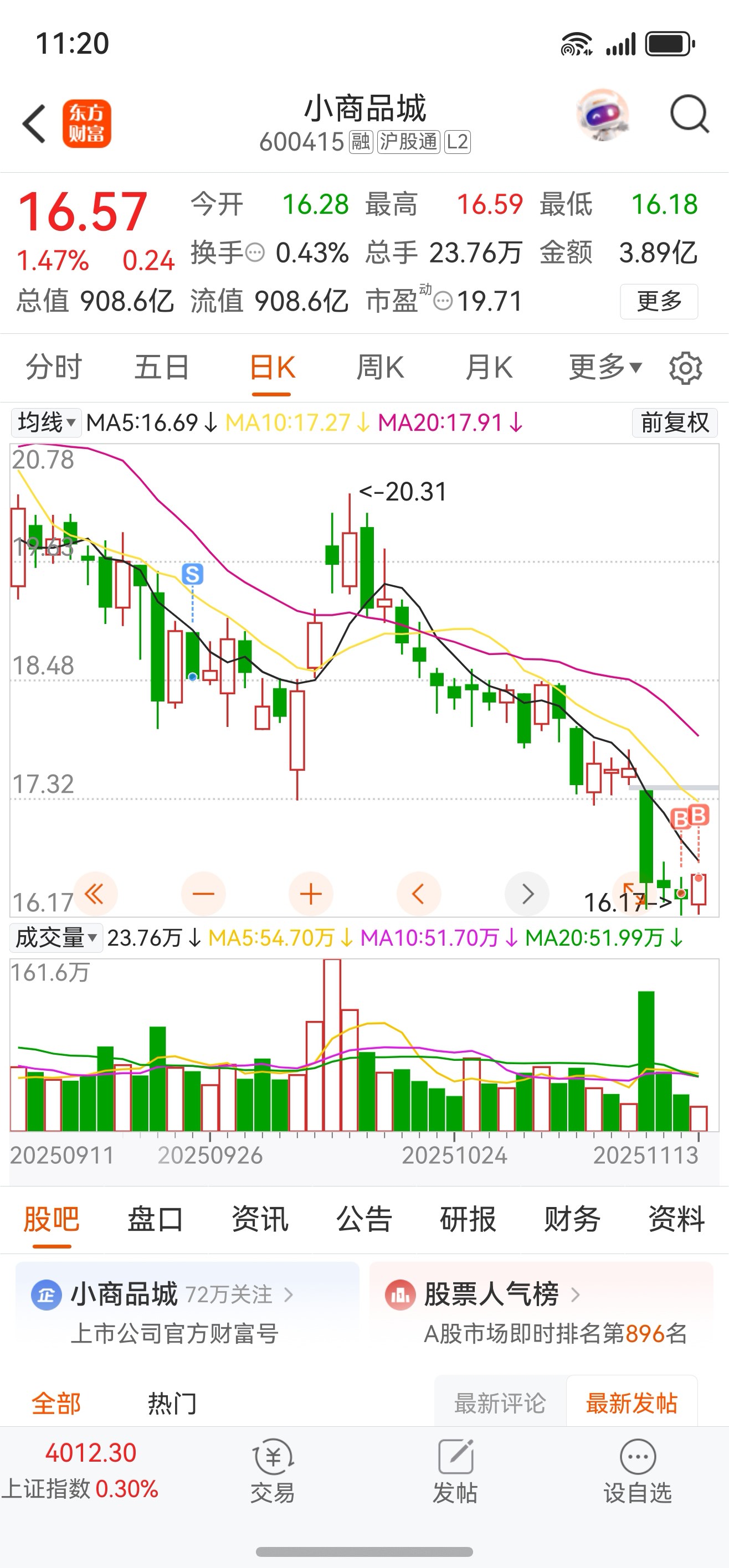Open 上证指数 4012.30 index ticker
The width and height of the screenshot is (729, 1568).
(80, 1471)
